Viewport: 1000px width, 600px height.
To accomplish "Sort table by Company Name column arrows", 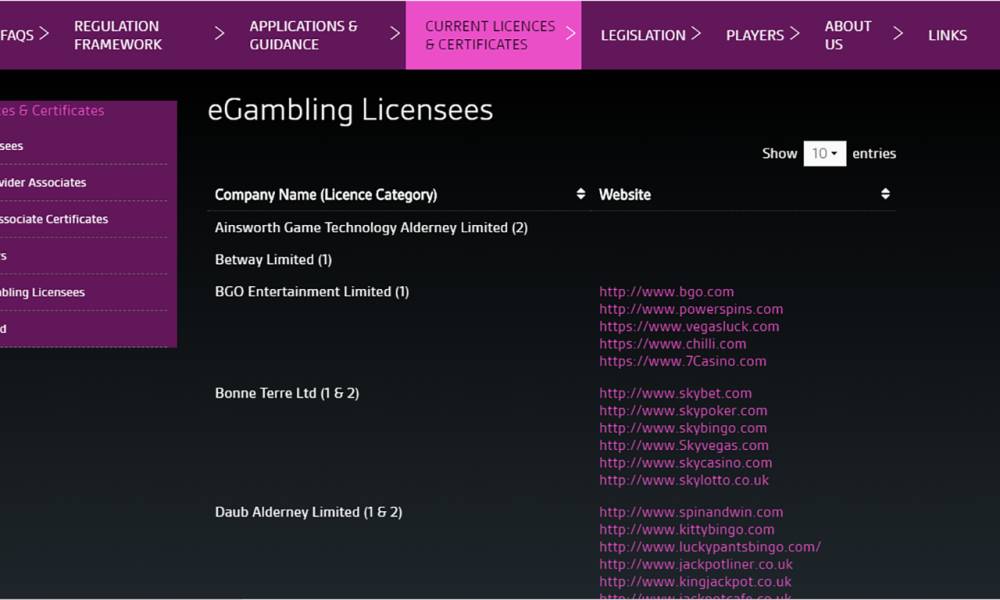I will pyautogui.click(x=581, y=194).
